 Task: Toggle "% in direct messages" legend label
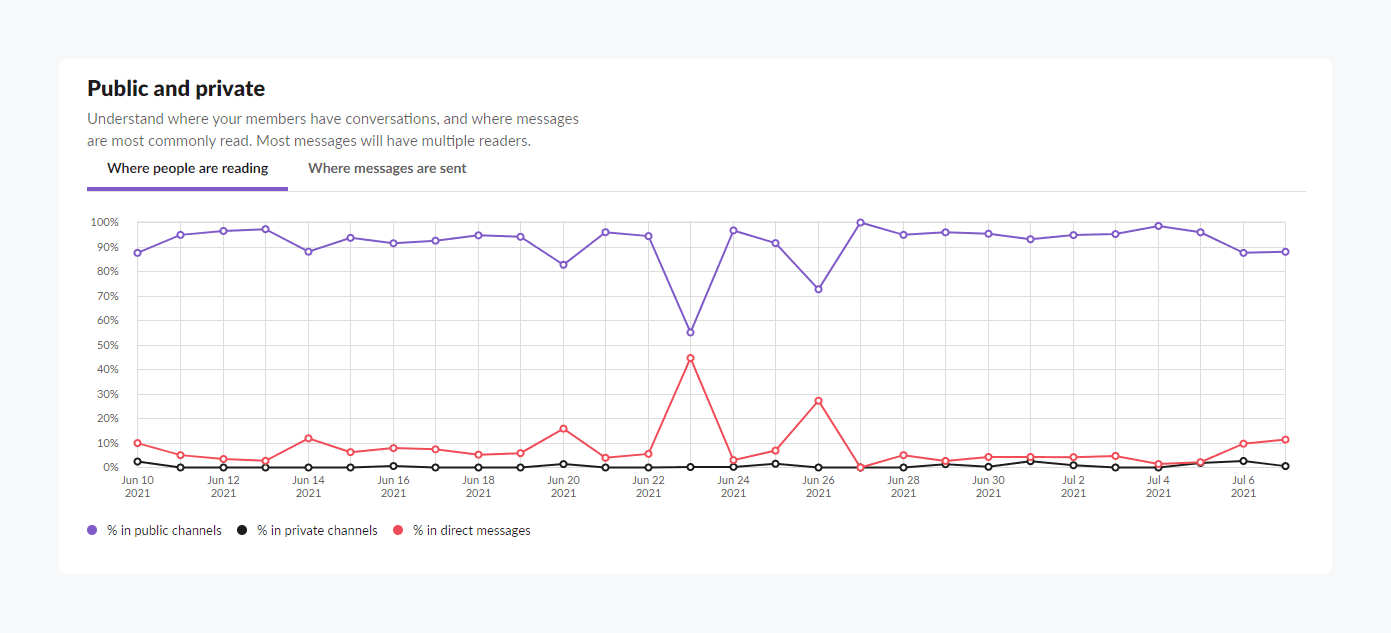(x=471, y=531)
